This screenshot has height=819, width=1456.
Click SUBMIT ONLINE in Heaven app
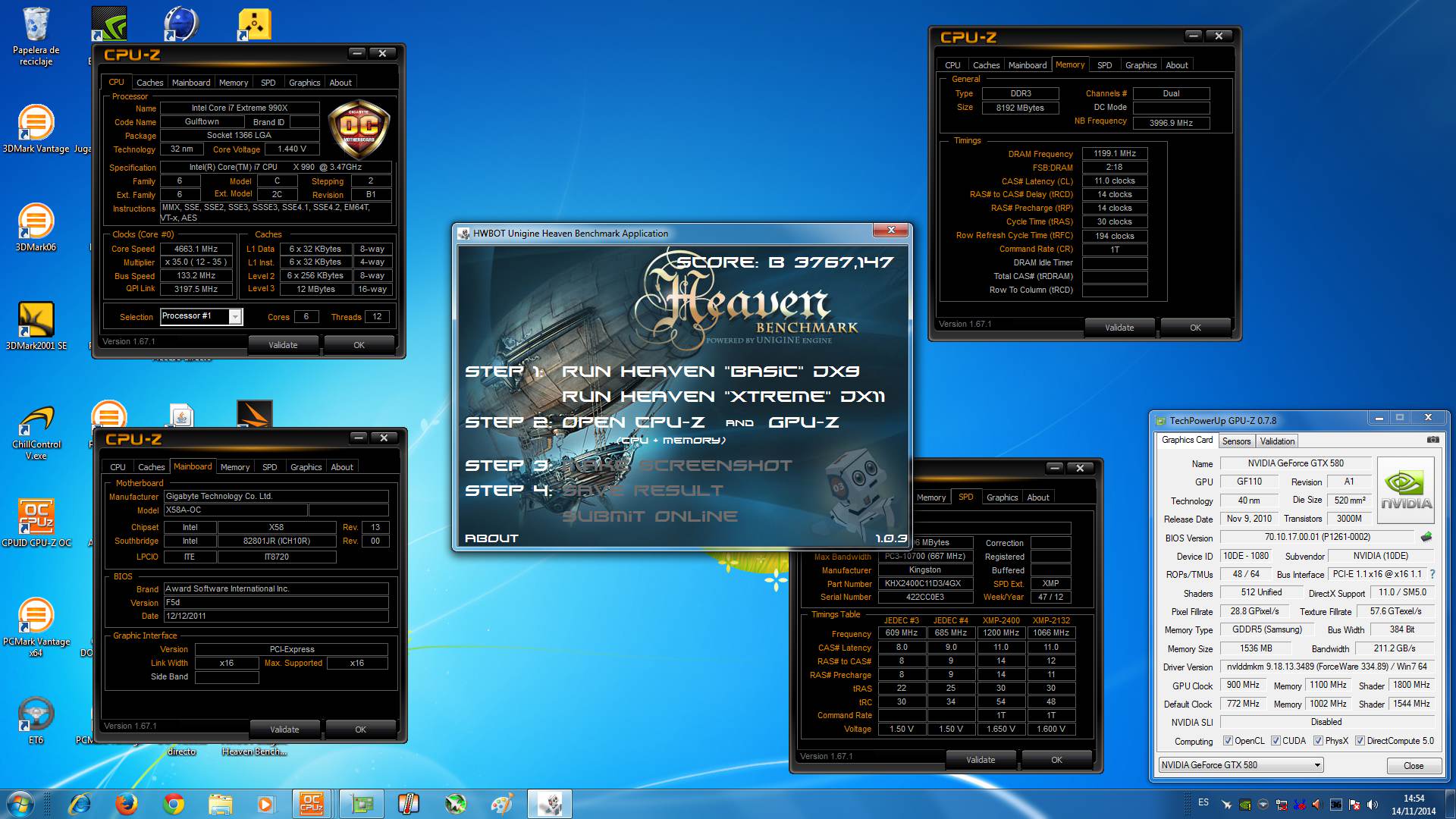(650, 516)
